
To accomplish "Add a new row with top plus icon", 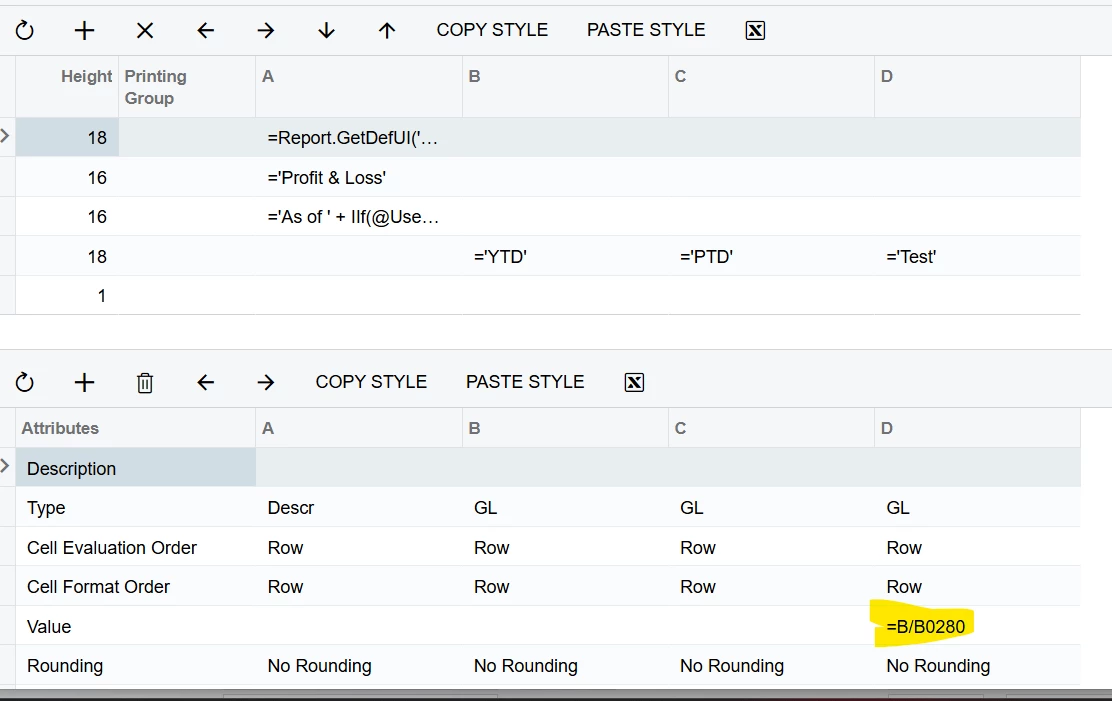I will pyautogui.click(x=84, y=31).
